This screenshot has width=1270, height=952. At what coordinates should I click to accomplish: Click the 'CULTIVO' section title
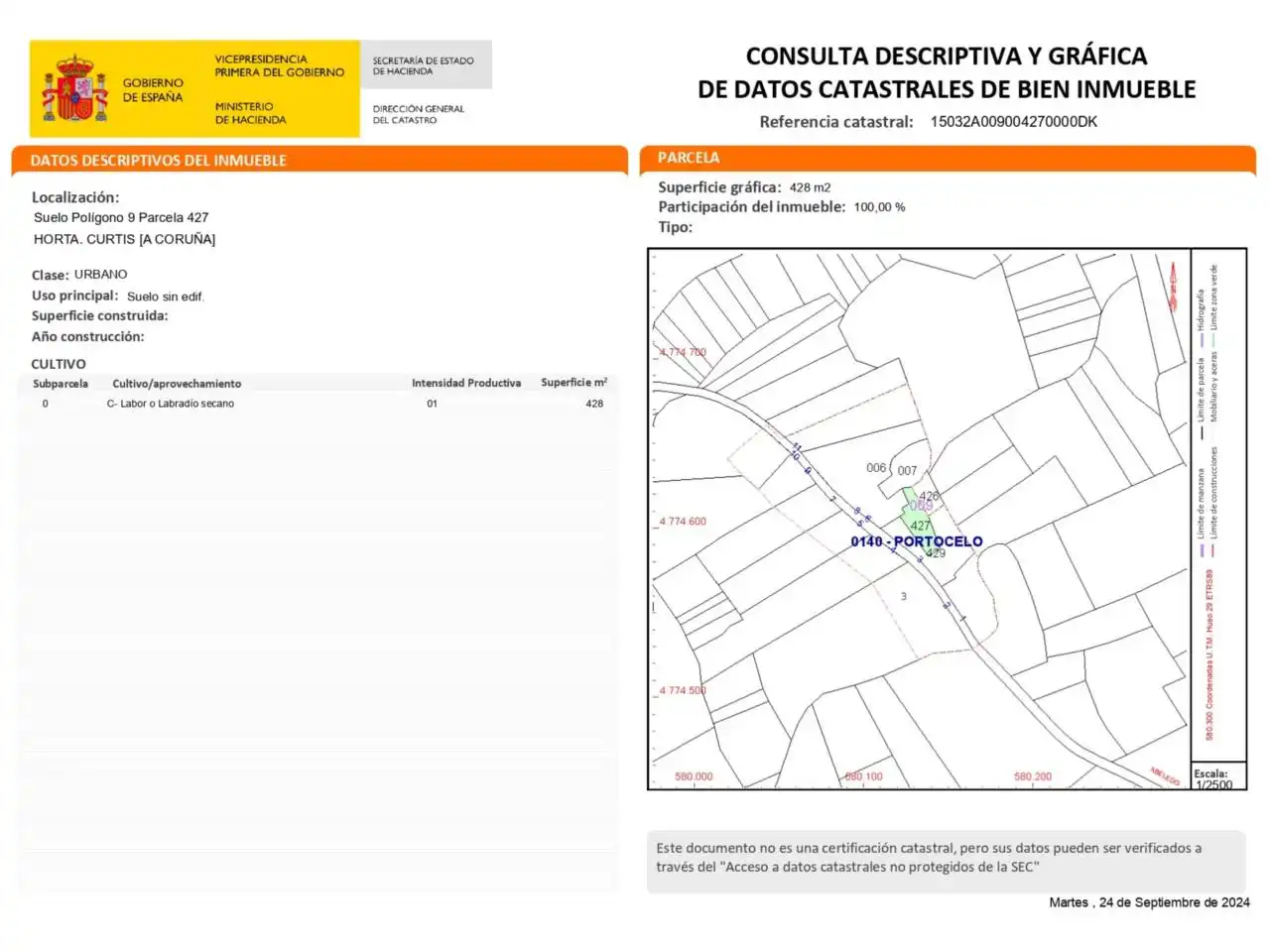pyautogui.click(x=59, y=364)
